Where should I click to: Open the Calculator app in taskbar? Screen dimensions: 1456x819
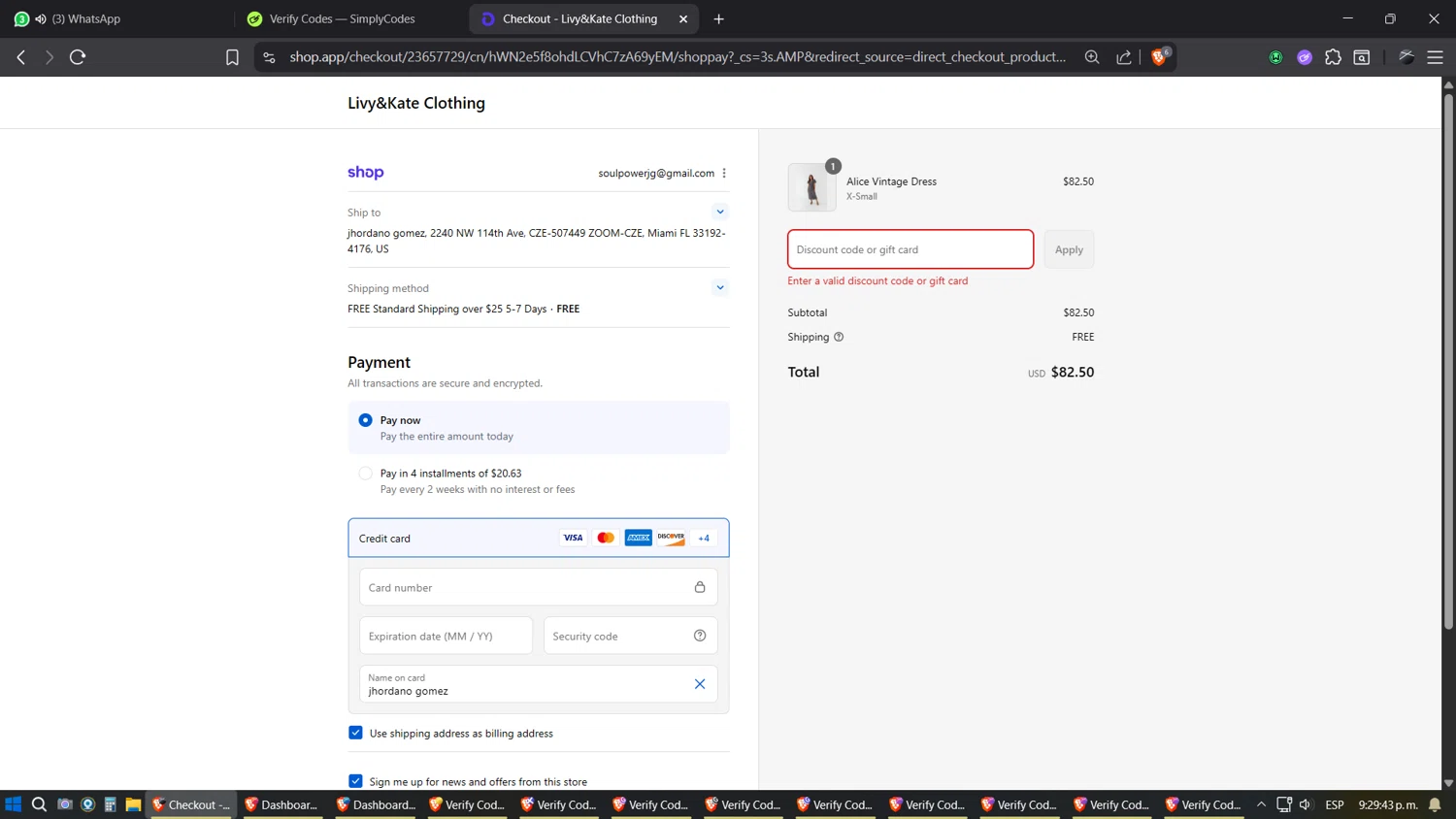(x=110, y=804)
